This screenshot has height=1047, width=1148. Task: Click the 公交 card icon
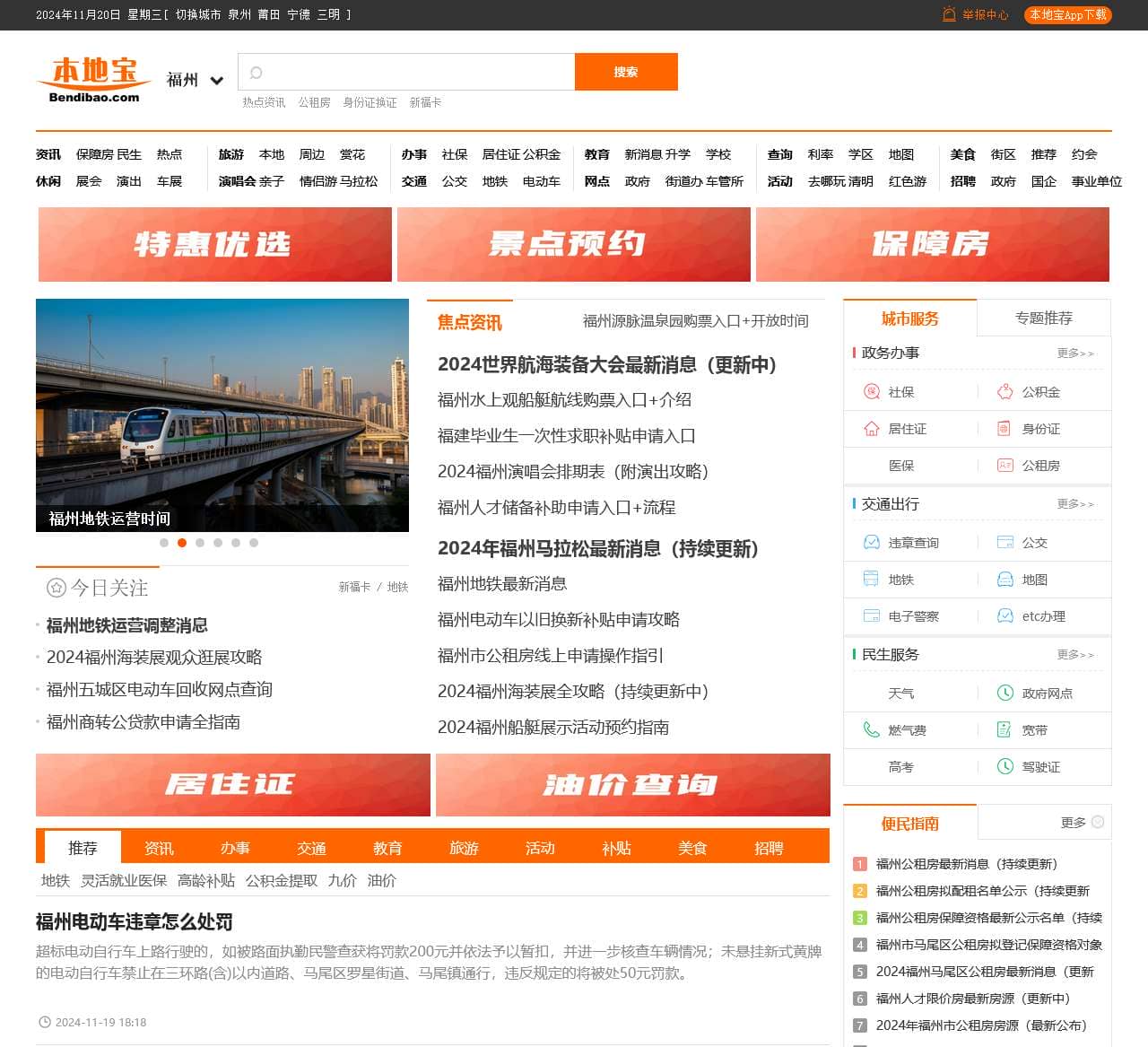coord(1004,542)
